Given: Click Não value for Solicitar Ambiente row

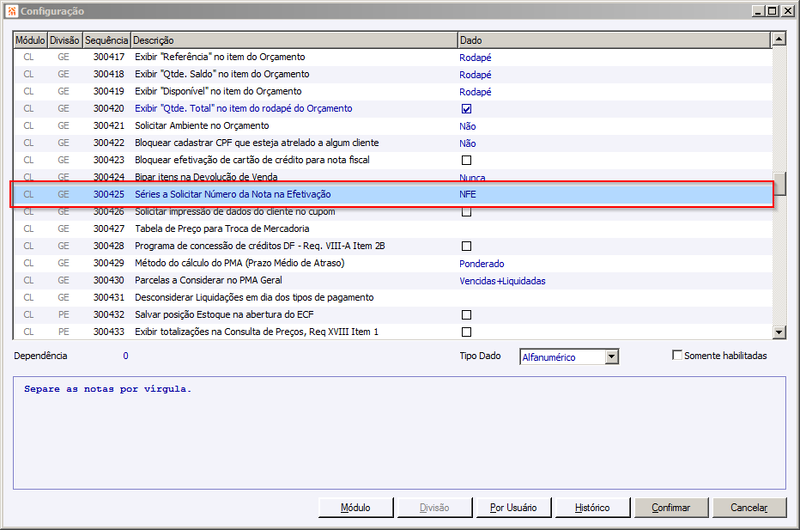Looking at the screenshot, I should pyautogui.click(x=467, y=127).
